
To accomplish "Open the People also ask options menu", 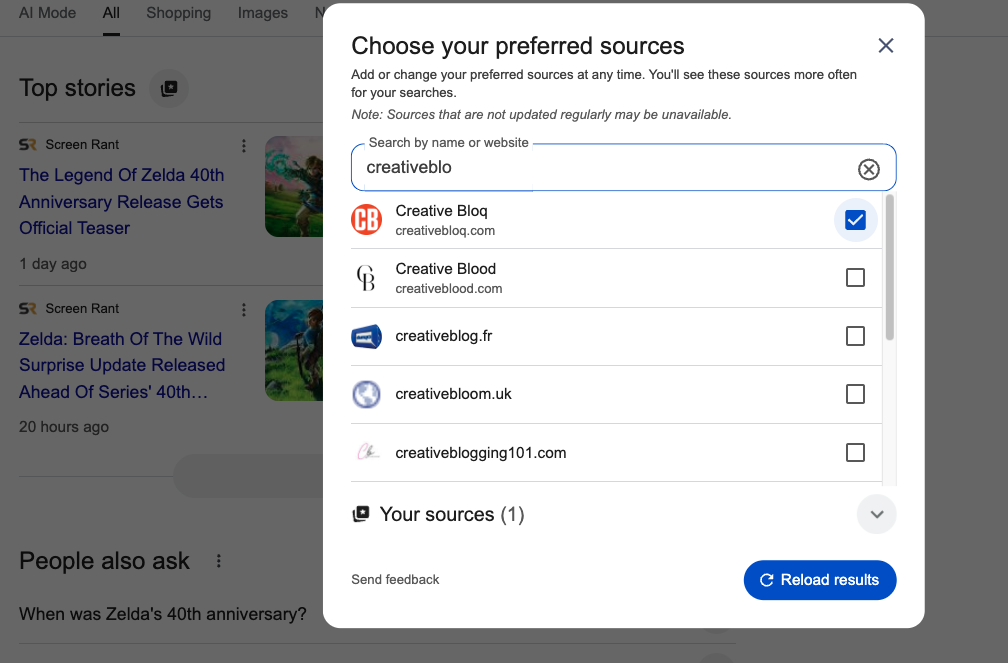I will (219, 561).
